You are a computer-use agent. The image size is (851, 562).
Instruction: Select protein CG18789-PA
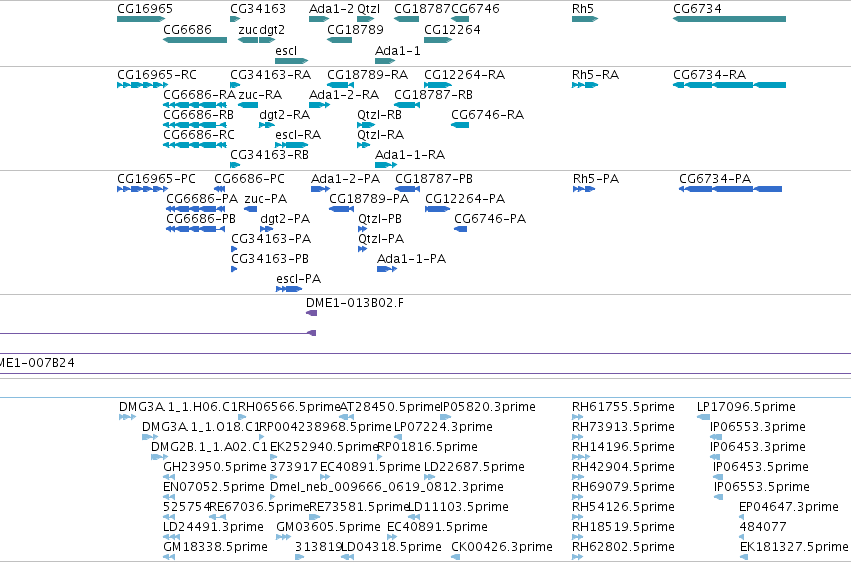click(341, 209)
